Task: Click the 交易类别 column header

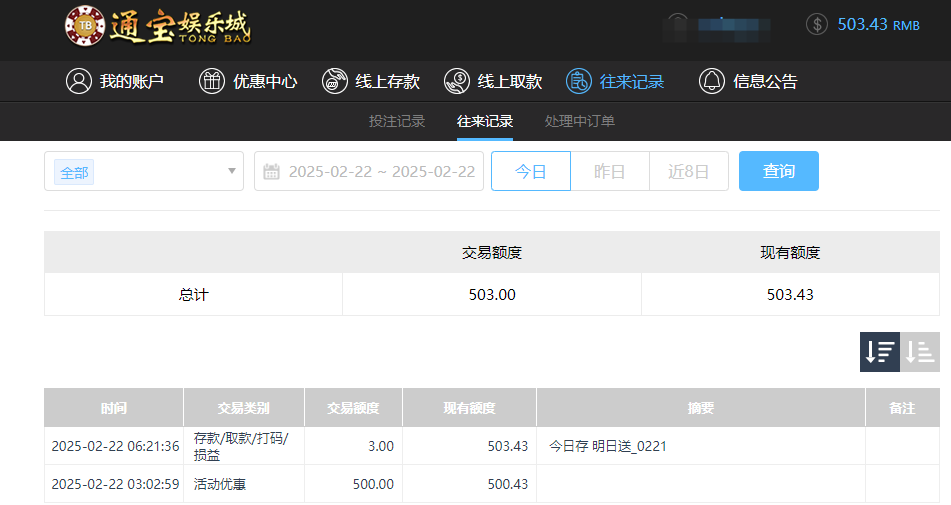Action: point(244,408)
